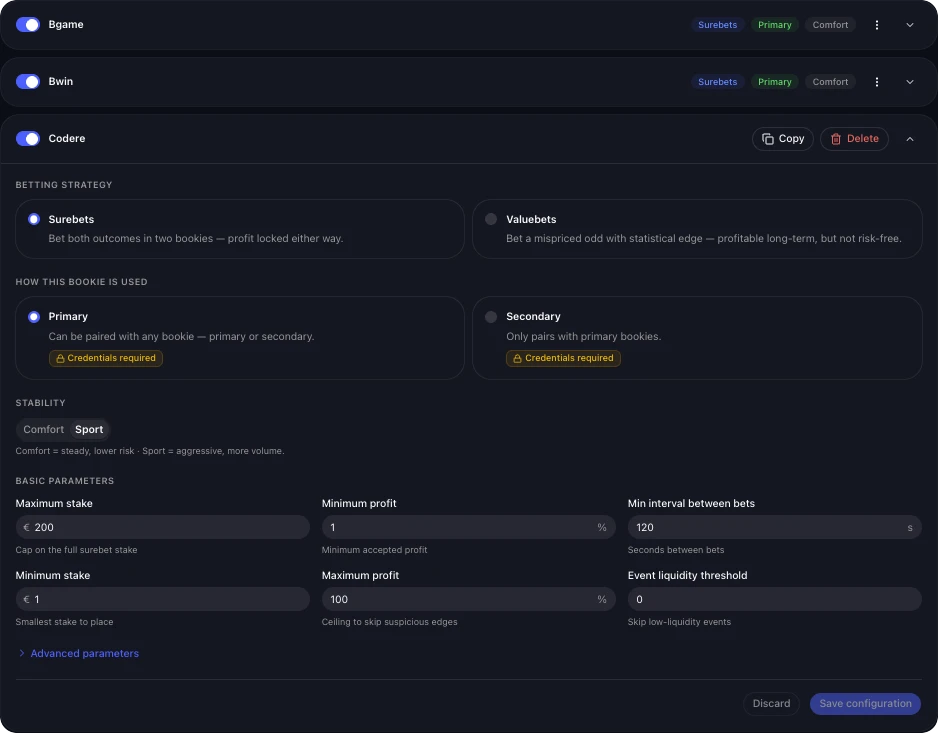The height and width of the screenshot is (733, 938).
Task: Expand Advanced parameters section
Action: pos(78,653)
